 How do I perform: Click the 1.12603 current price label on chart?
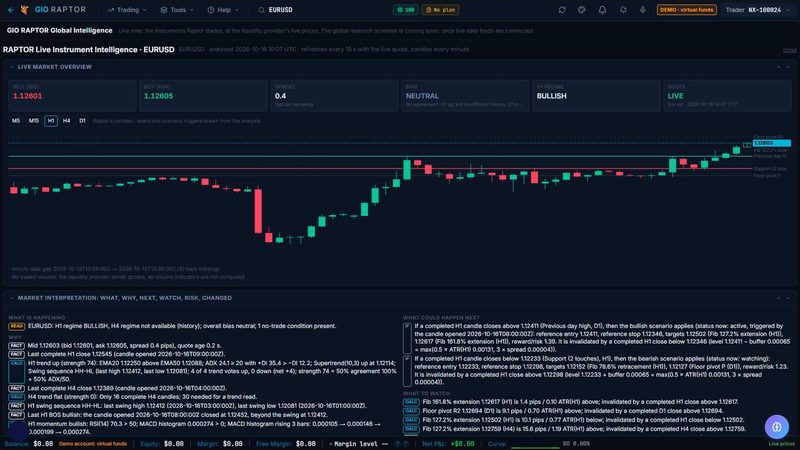(x=772, y=143)
